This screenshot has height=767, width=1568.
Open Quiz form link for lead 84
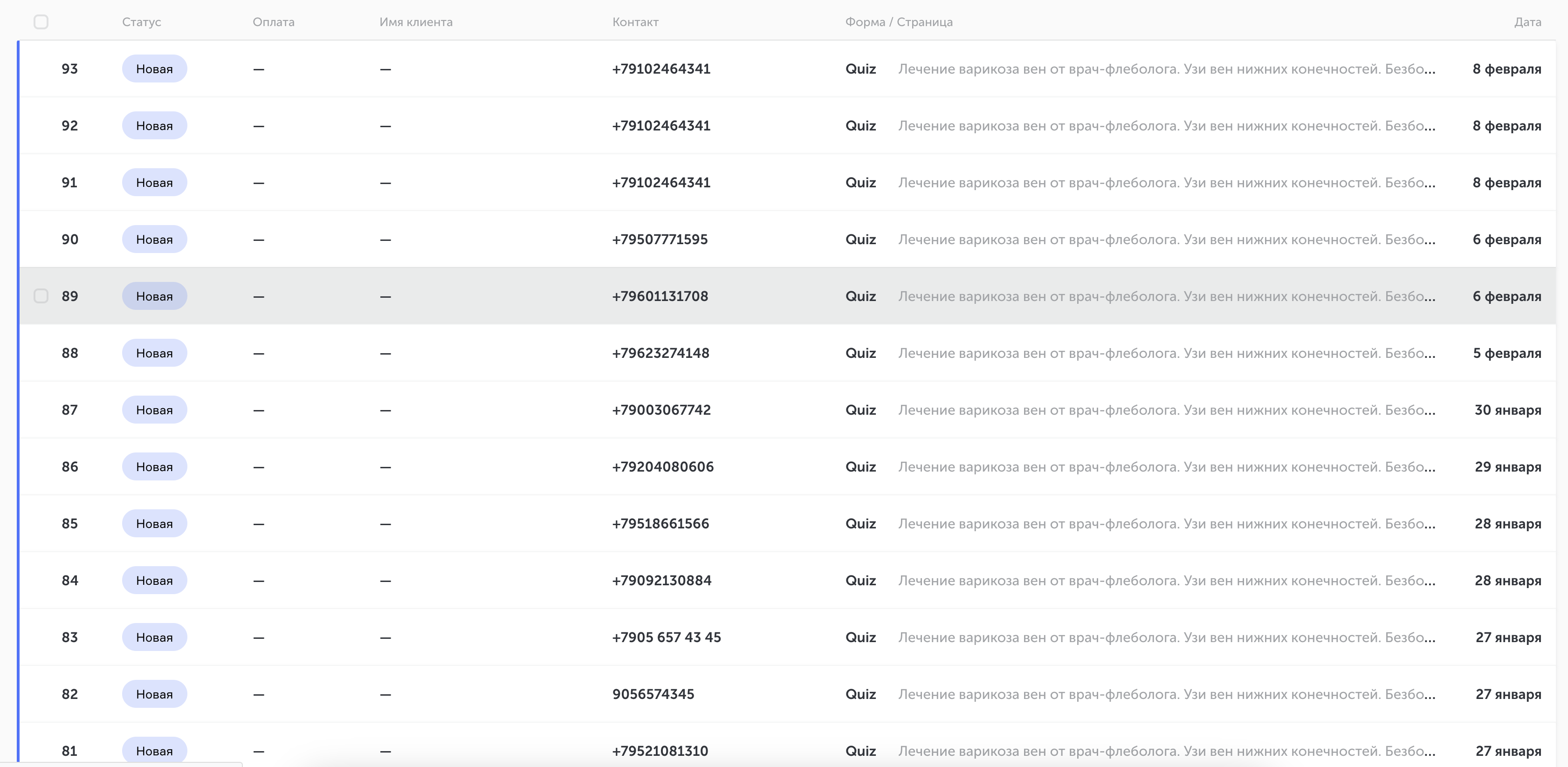pos(860,580)
